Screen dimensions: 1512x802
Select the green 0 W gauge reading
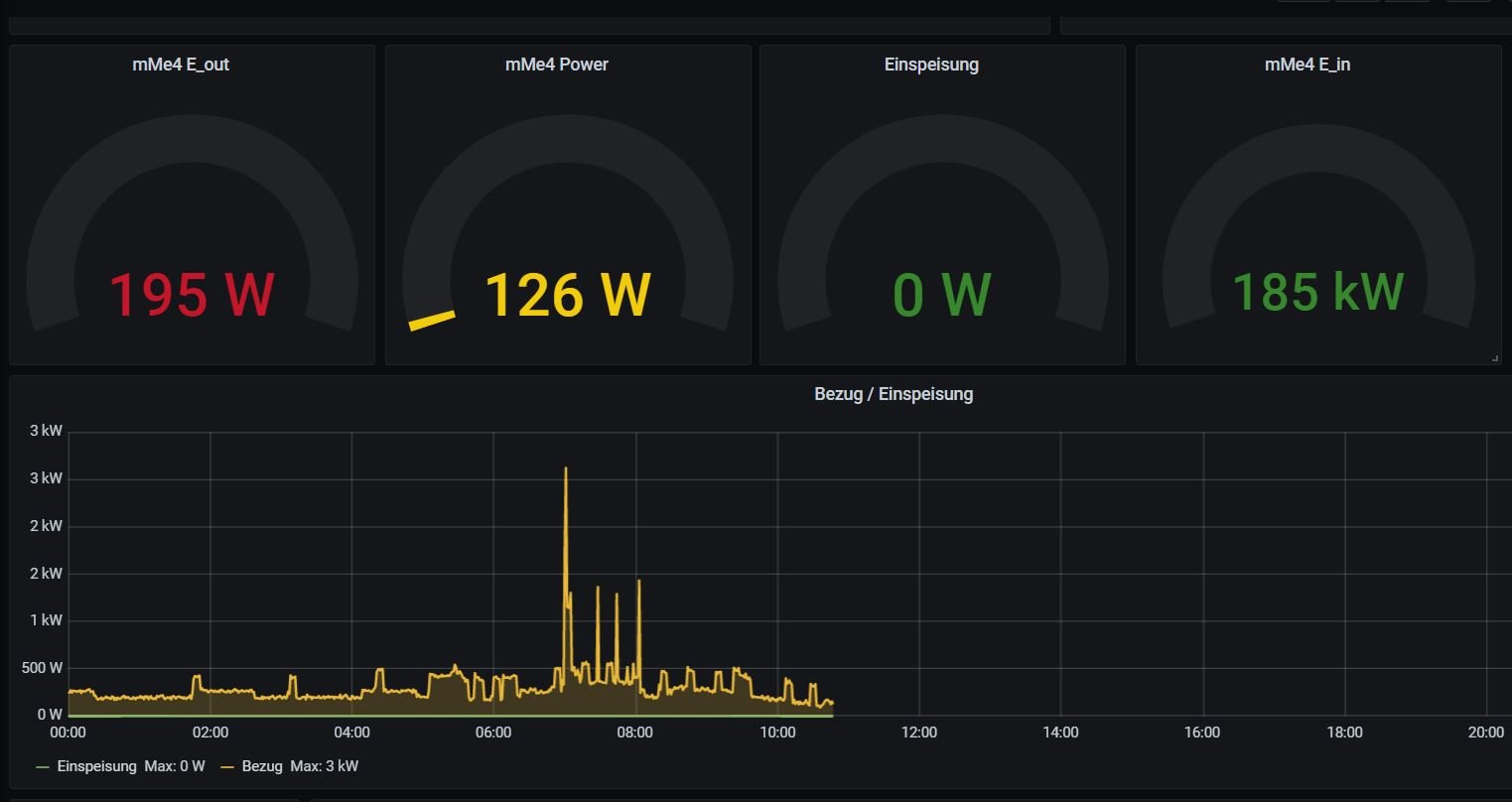pos(941,295)
